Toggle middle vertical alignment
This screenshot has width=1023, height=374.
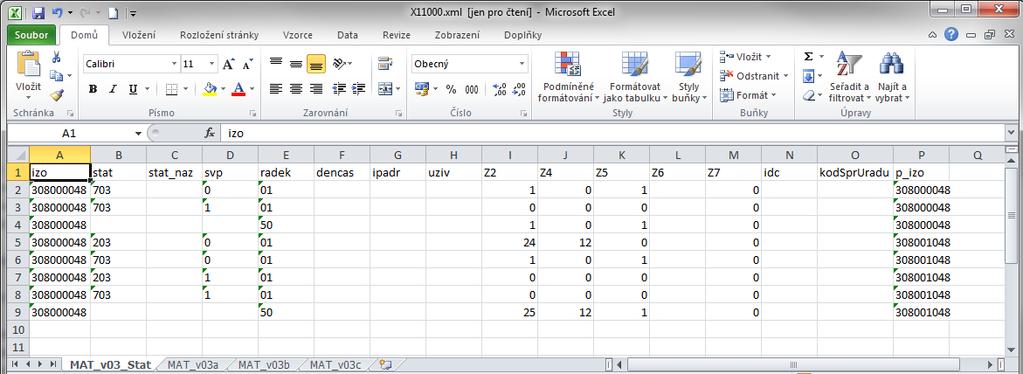click(x=296, y=63)
